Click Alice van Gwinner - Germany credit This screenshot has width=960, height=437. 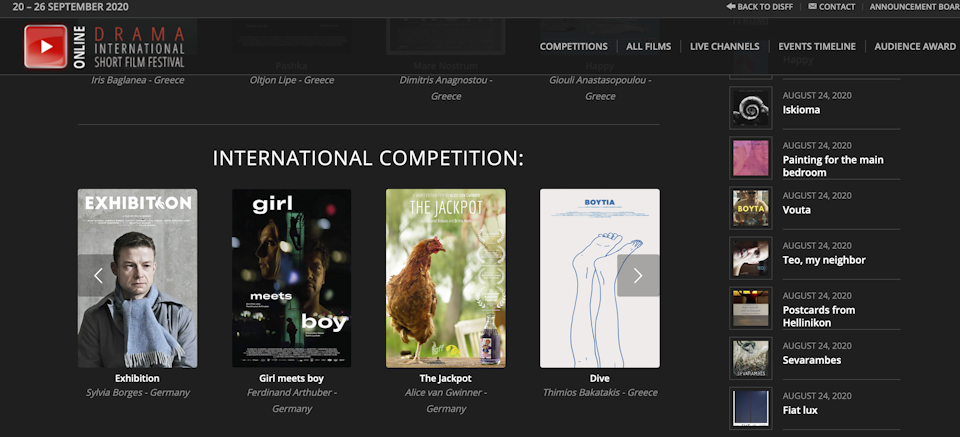[x=446, y=400]
